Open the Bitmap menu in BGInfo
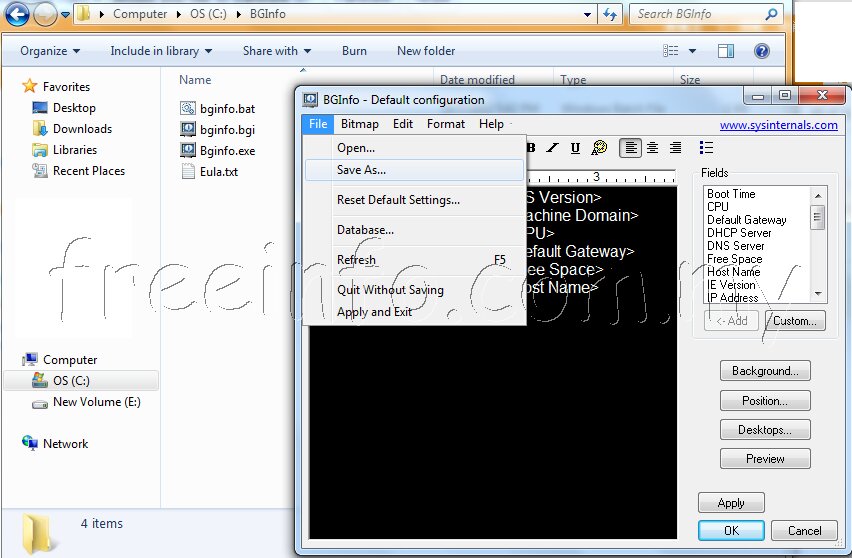The height and width of the screenshot is (558, 852). pyautogui.click(x=360, y=124)
